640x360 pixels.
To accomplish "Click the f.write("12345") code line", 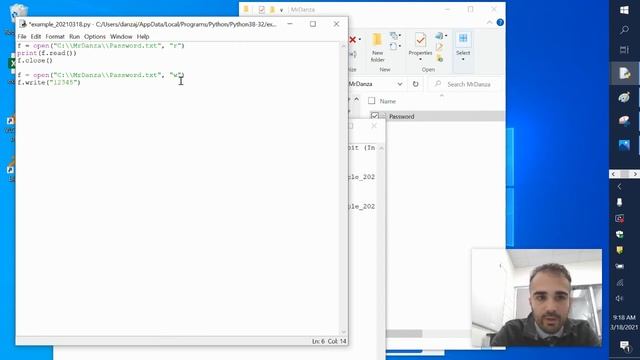I will point(49,82).
